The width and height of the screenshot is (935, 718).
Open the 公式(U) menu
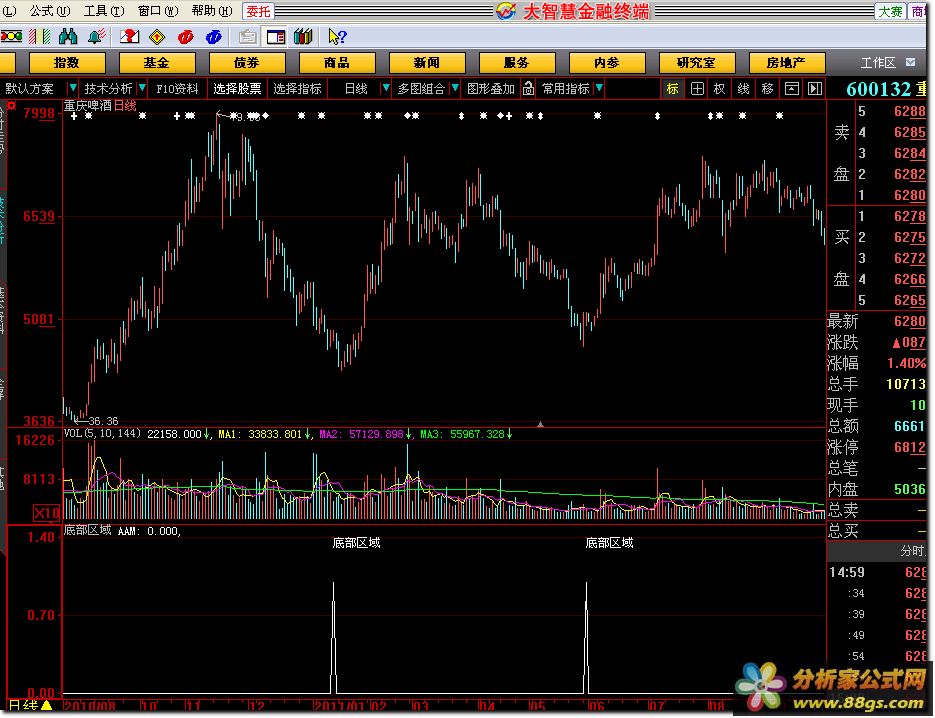pyautogui.click(x=50, y=11)
